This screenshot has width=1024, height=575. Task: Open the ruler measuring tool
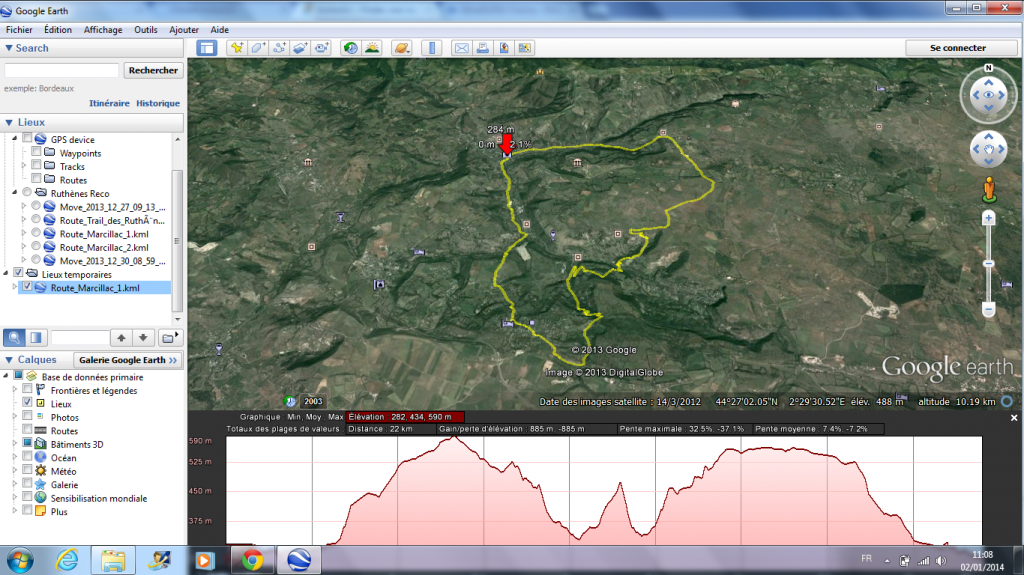[x=432, y=48]
